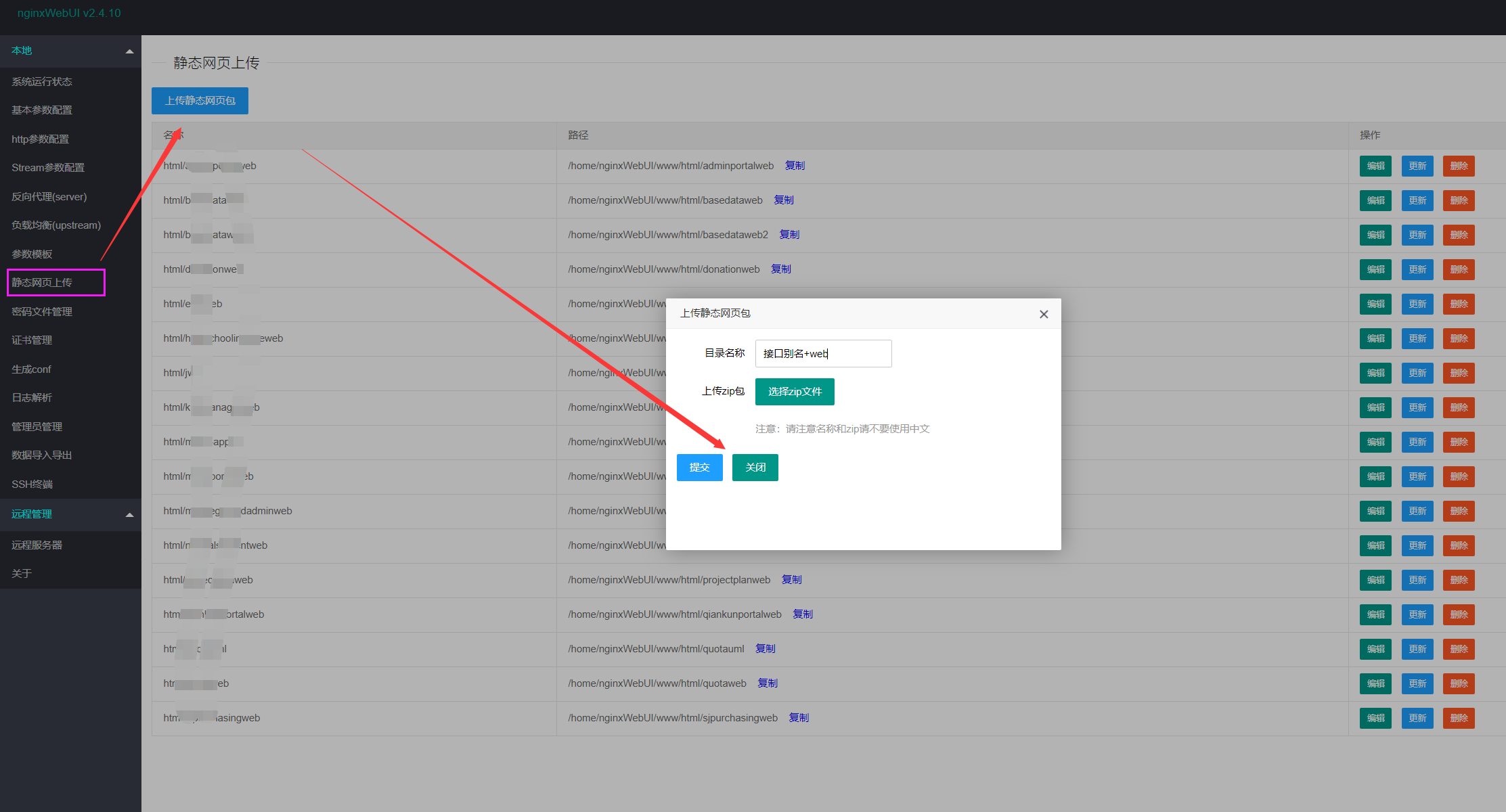This screenshot has width=1506, height=812.
Task: Open 基本参数配置 menu item
Action: coord(42,110)
